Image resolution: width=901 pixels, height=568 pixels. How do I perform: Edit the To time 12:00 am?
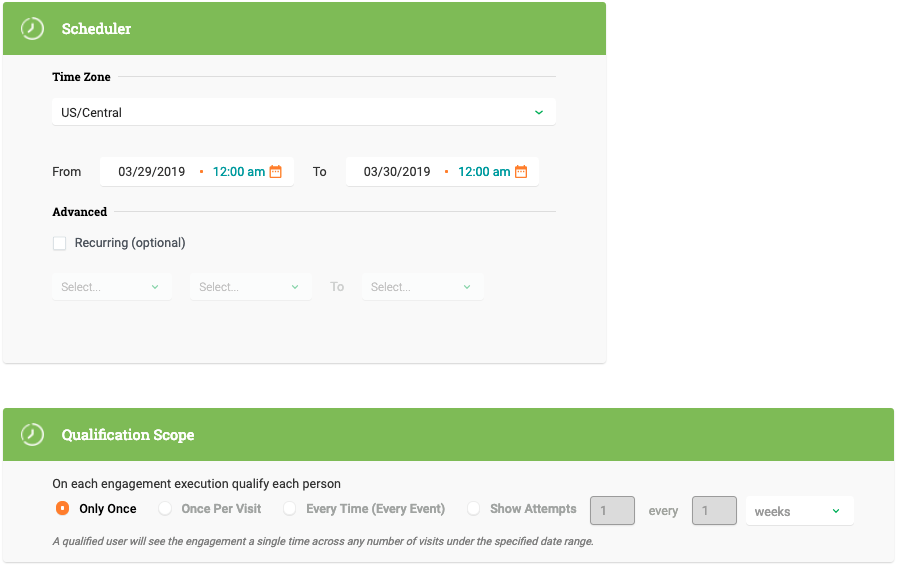click(x=484, y=172)
